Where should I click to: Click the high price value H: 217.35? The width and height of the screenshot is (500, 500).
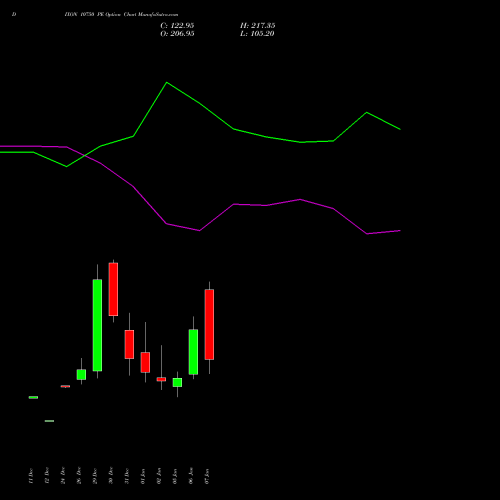pos(257,26)
